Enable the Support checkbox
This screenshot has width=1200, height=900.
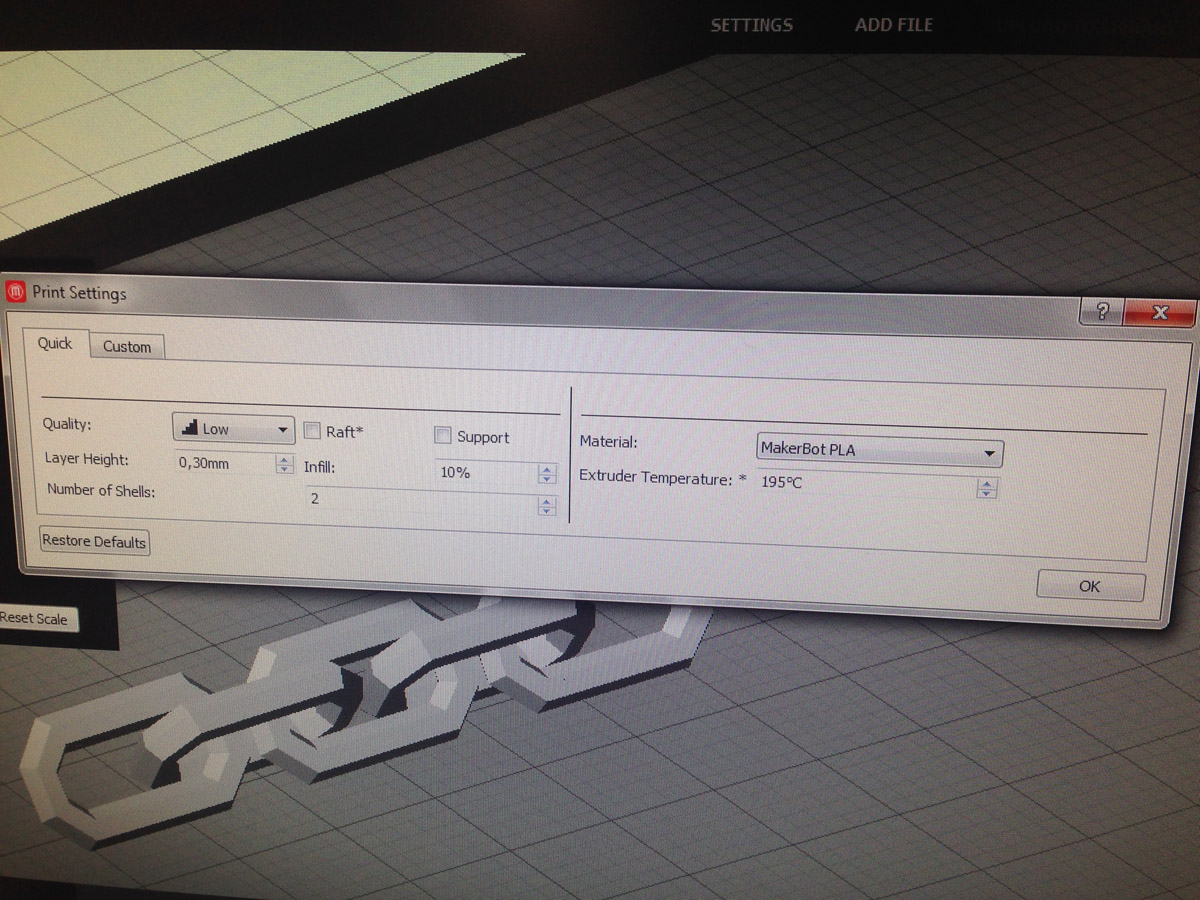443,436
